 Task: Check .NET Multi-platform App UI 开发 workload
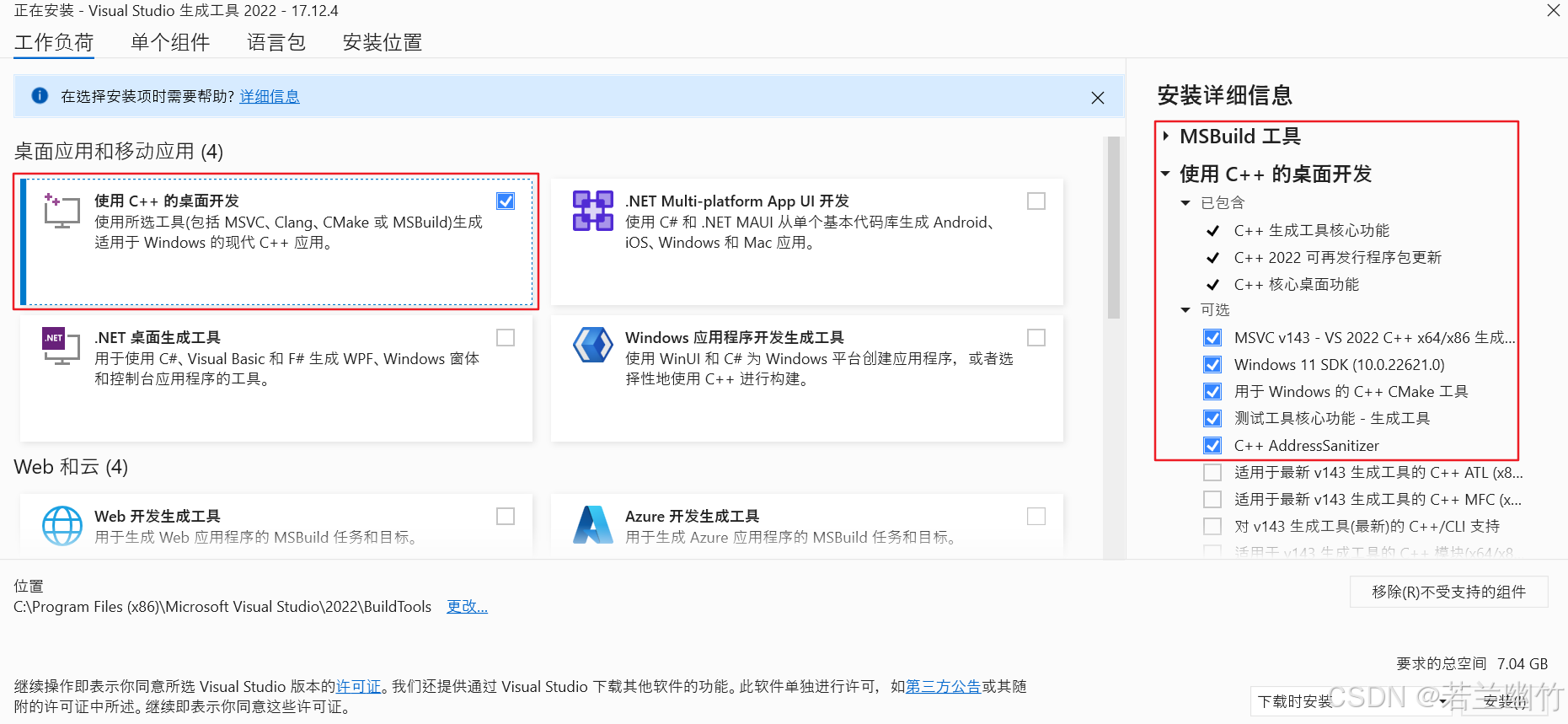(x=1036, y=201)
